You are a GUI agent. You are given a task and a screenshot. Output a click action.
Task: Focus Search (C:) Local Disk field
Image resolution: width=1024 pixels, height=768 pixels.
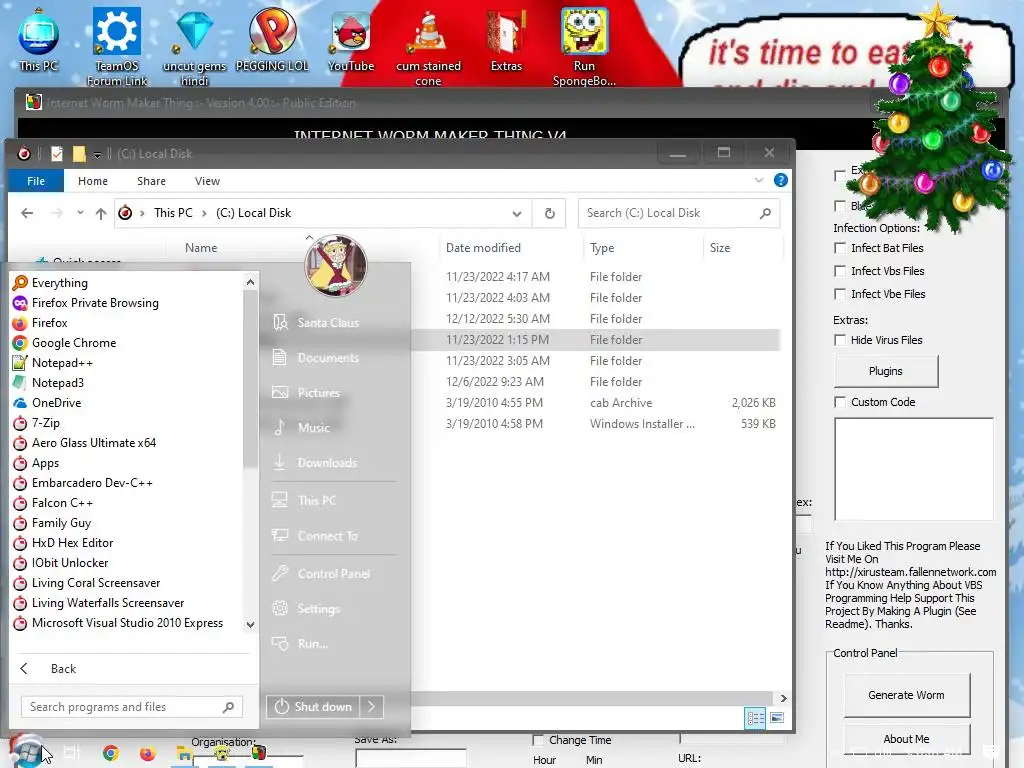click(679, 213)
